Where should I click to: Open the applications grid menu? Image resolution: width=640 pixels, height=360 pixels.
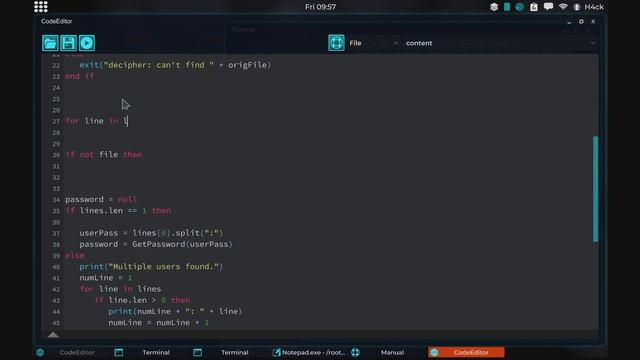(x=41, y=7)
